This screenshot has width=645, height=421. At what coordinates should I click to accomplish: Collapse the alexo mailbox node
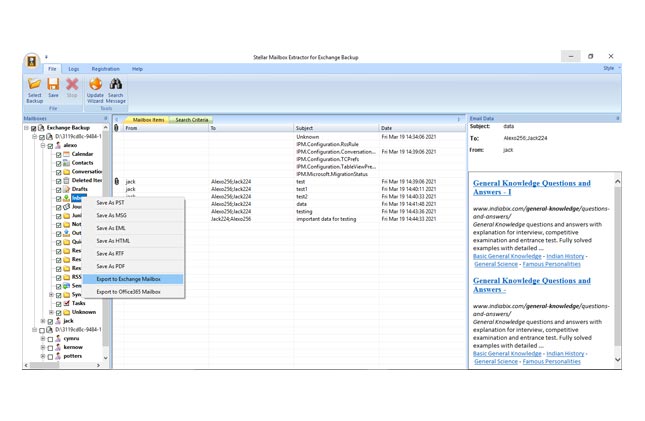click(x=43, y=146)
